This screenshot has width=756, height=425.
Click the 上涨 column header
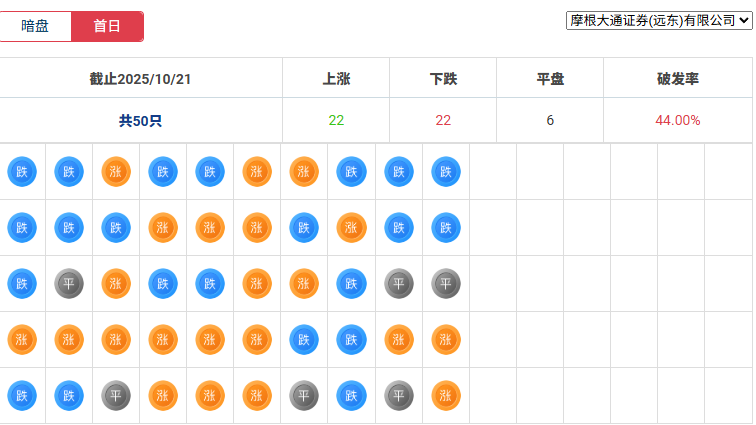coord(336,78)
